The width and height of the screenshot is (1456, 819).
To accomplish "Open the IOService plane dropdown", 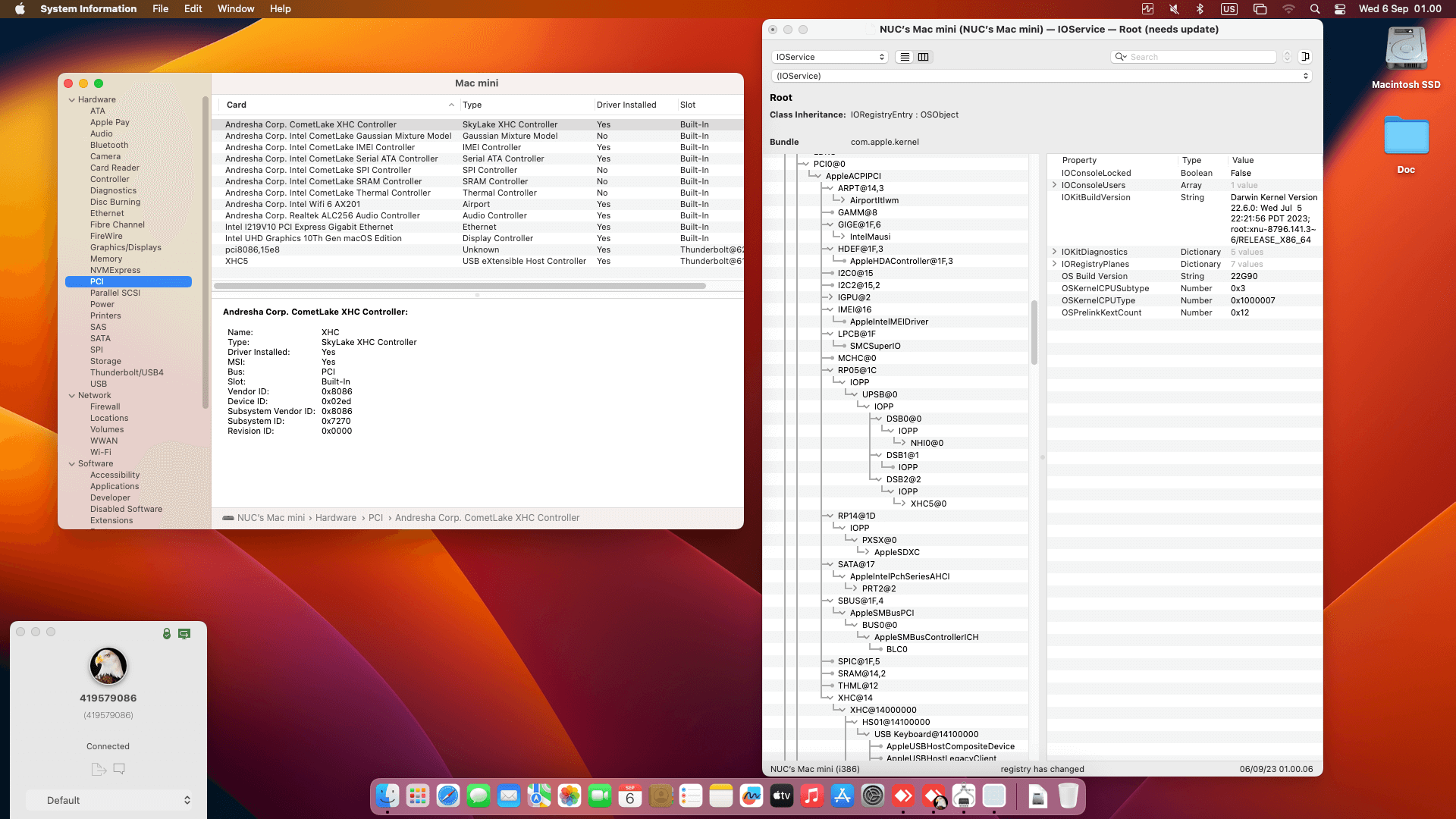I will [830, 57].
